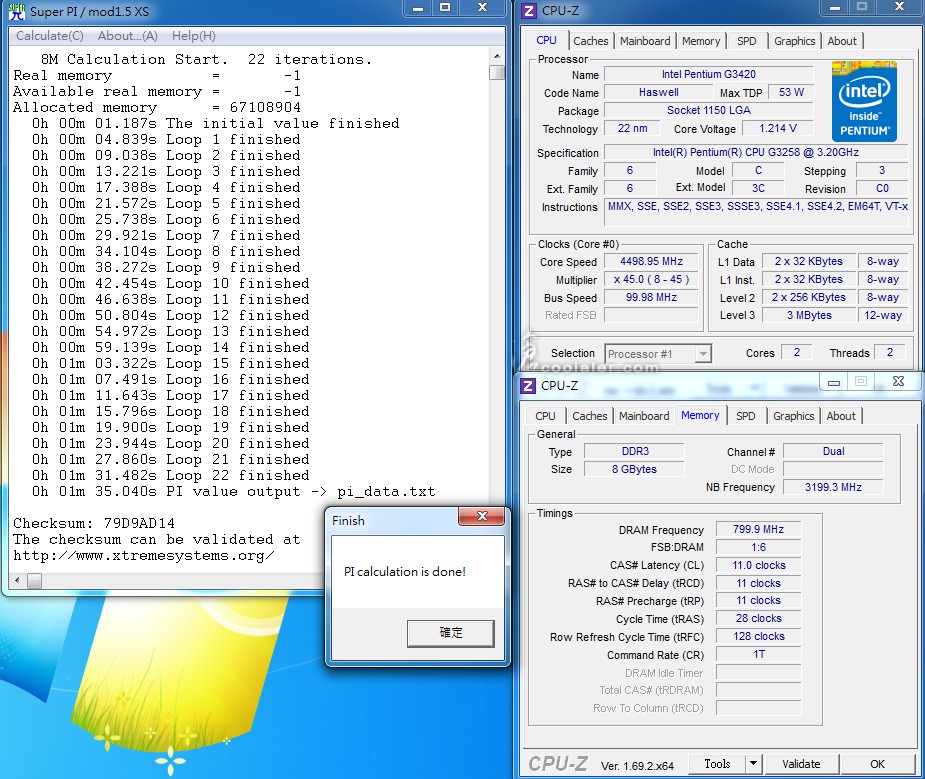925x779 pixels.
Task: Open the About...(A) menu in Super PI
Action: pos(127,36)
